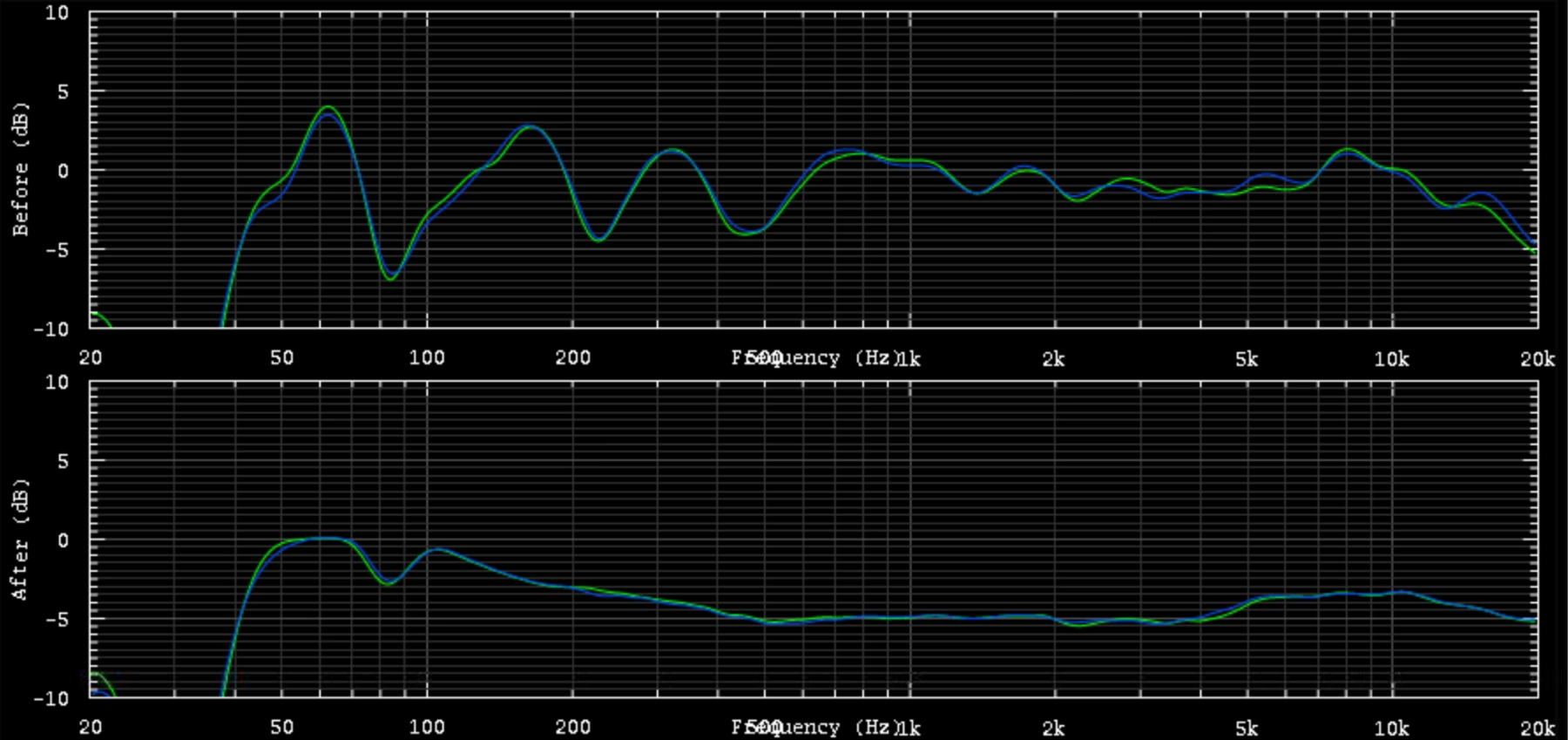Click the 10k tick label under the After graph
The image size is (1568, 740).
[x=1391, y=728]
